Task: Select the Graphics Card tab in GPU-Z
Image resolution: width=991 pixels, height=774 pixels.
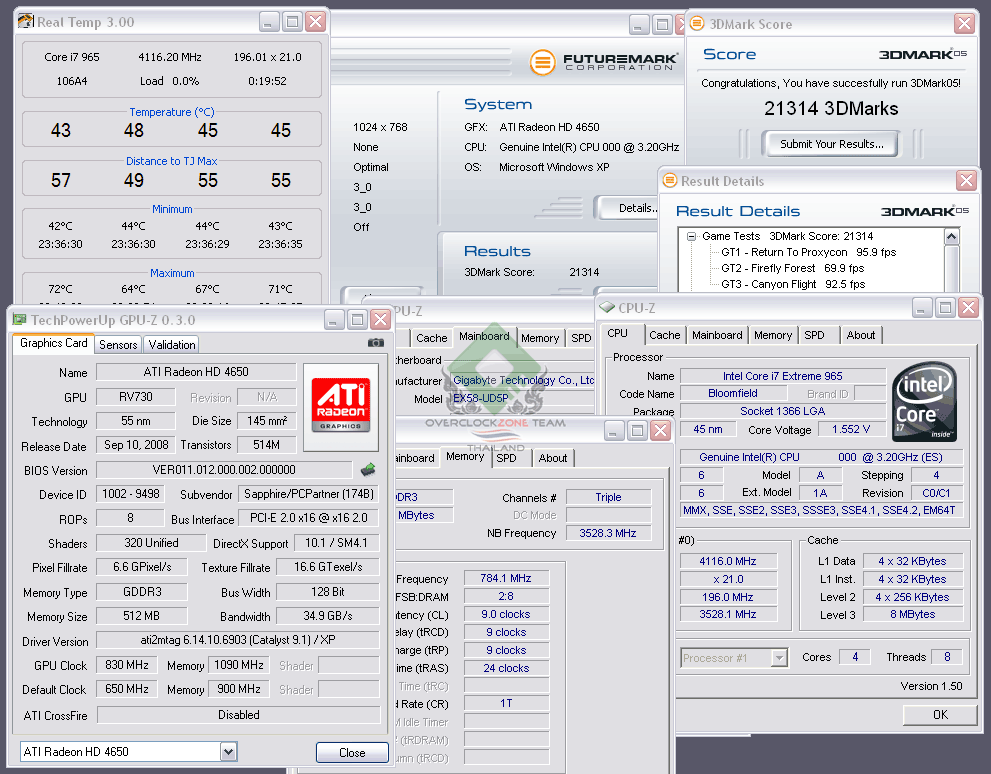Action: click(x=54, y=342)
